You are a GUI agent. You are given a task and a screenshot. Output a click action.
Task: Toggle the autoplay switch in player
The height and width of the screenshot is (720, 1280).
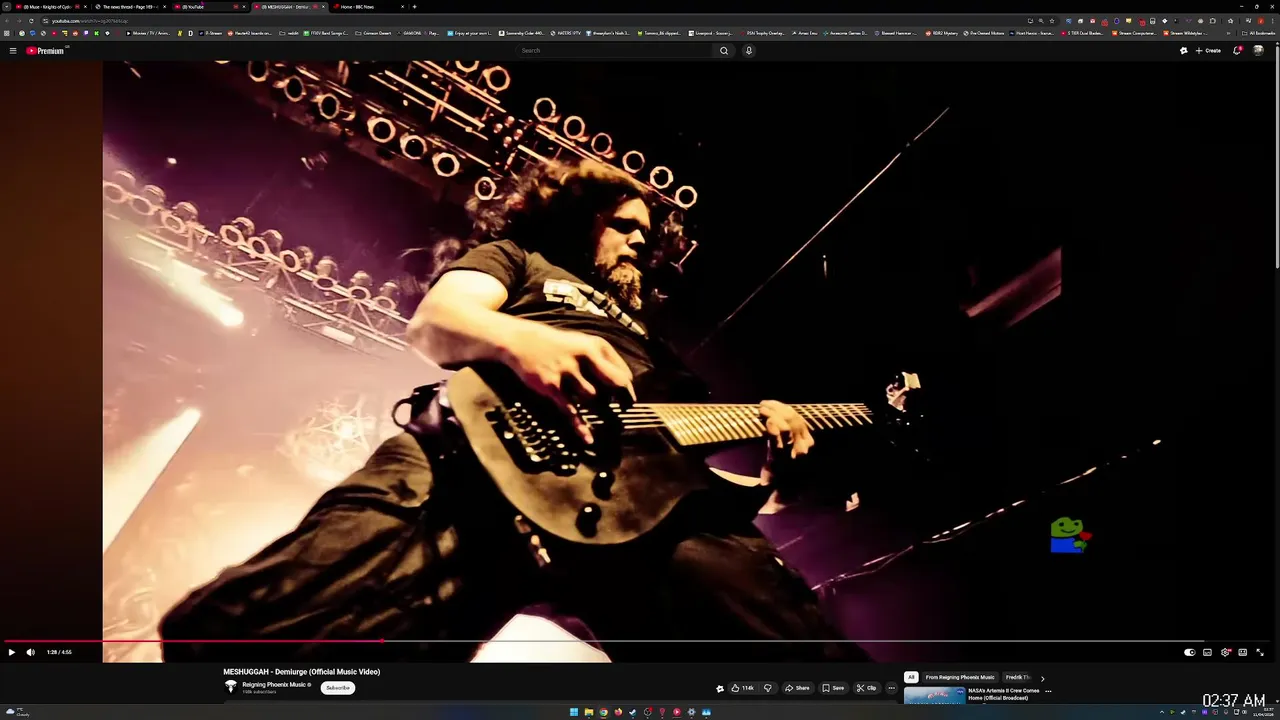(x=1189, y=652)
